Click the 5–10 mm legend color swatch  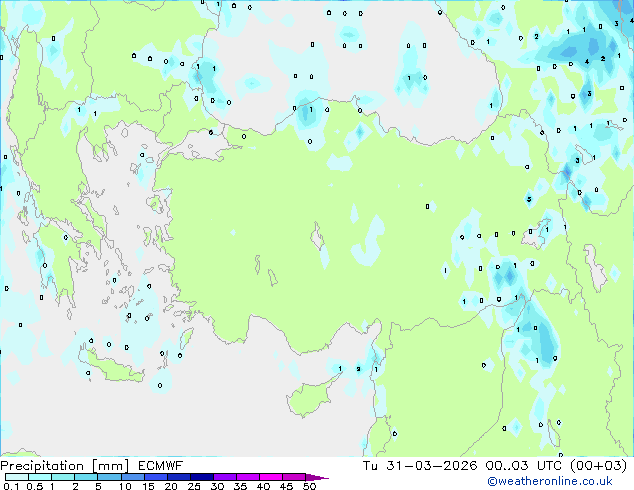click(x=109, y=477)
